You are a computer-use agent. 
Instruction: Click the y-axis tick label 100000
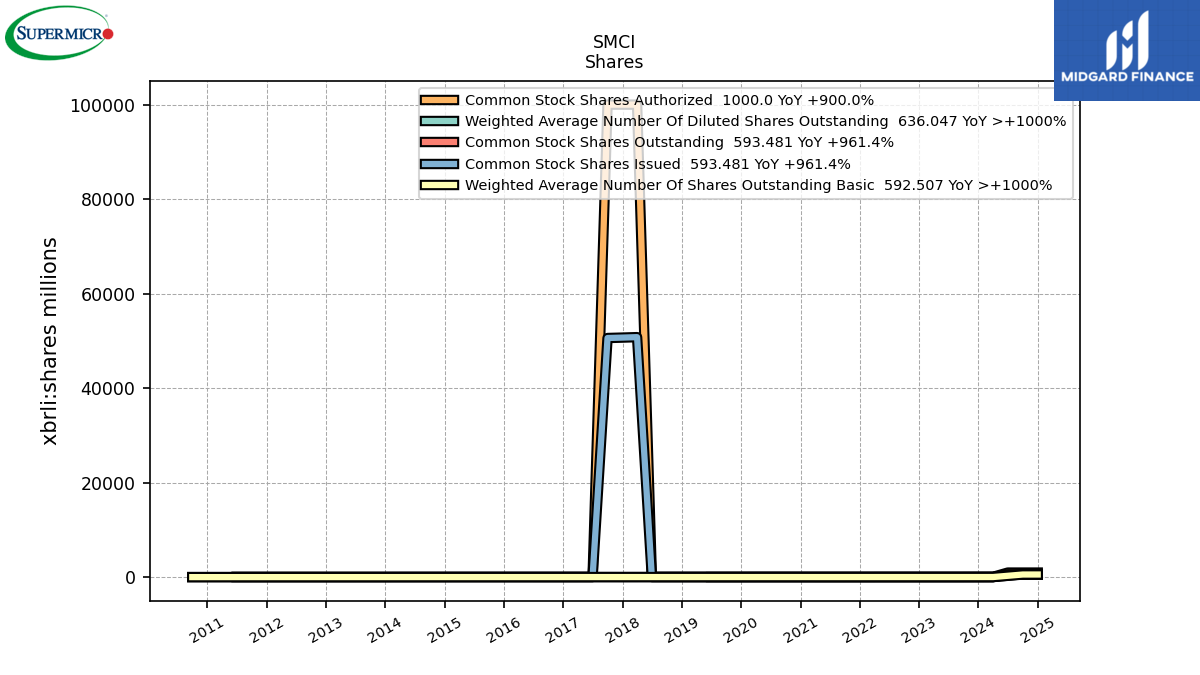point(103,106)
